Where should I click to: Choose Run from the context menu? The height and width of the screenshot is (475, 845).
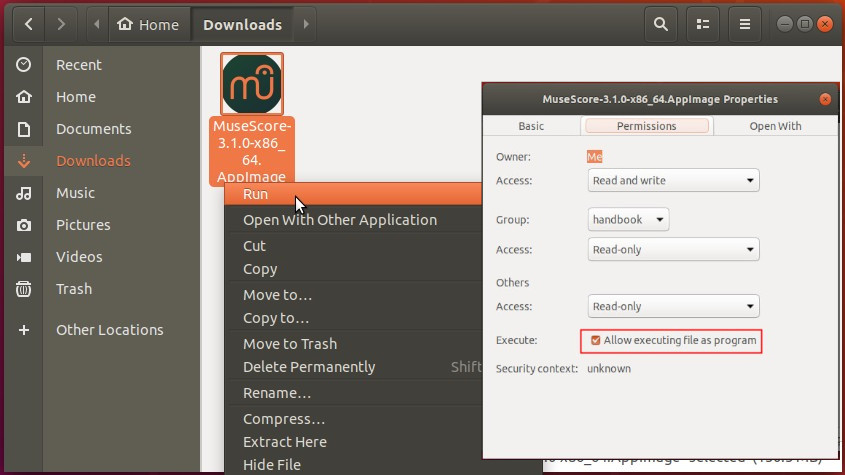point(353,194)
